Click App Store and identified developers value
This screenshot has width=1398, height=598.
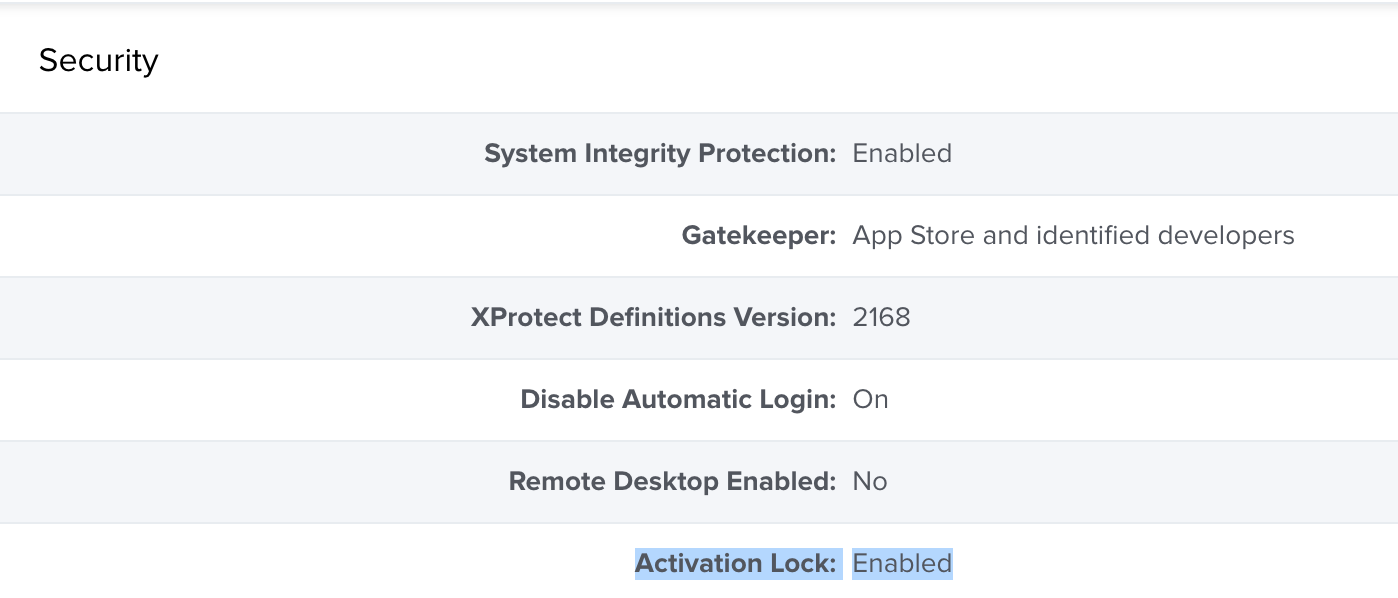(x=1073, y=235)
